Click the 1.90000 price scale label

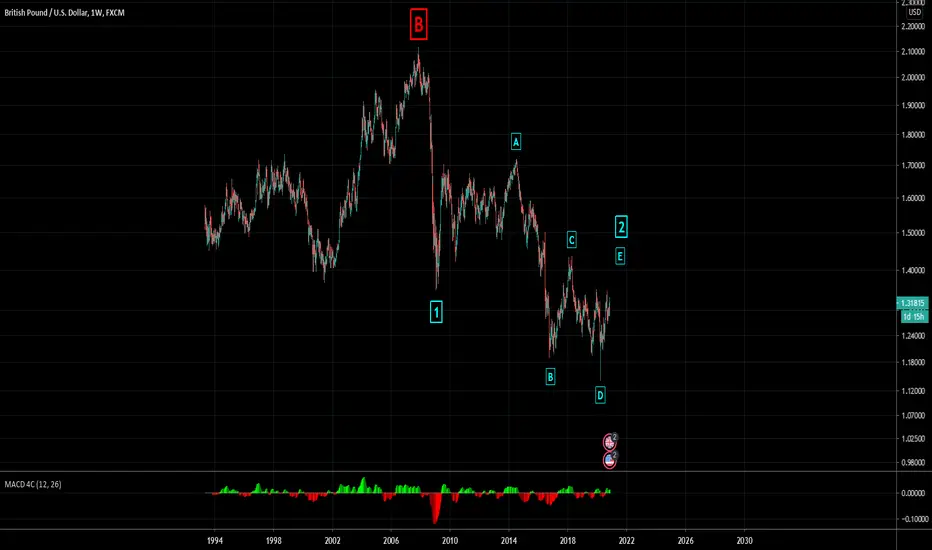[x=913, y=105]
